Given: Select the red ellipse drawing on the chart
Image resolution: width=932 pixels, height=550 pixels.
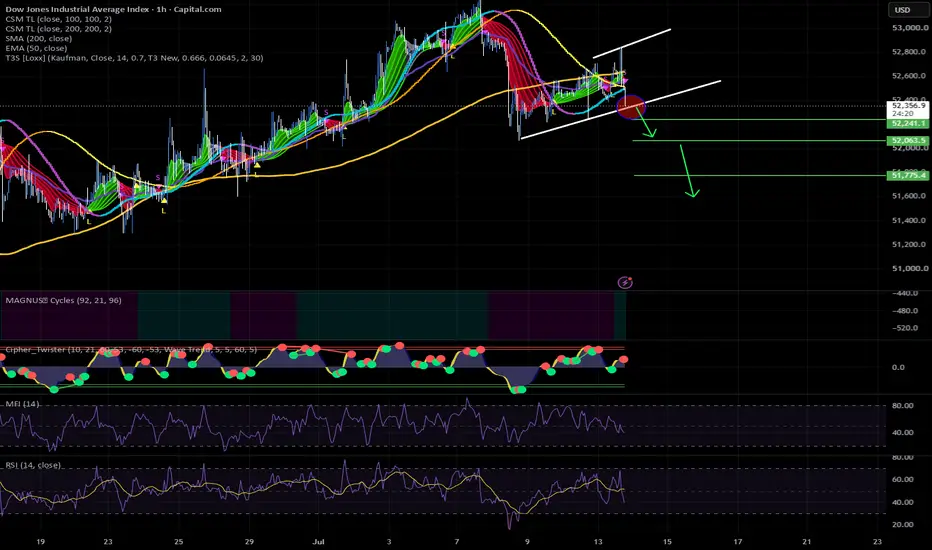Looking at the screenshot, I should (631, 107).
